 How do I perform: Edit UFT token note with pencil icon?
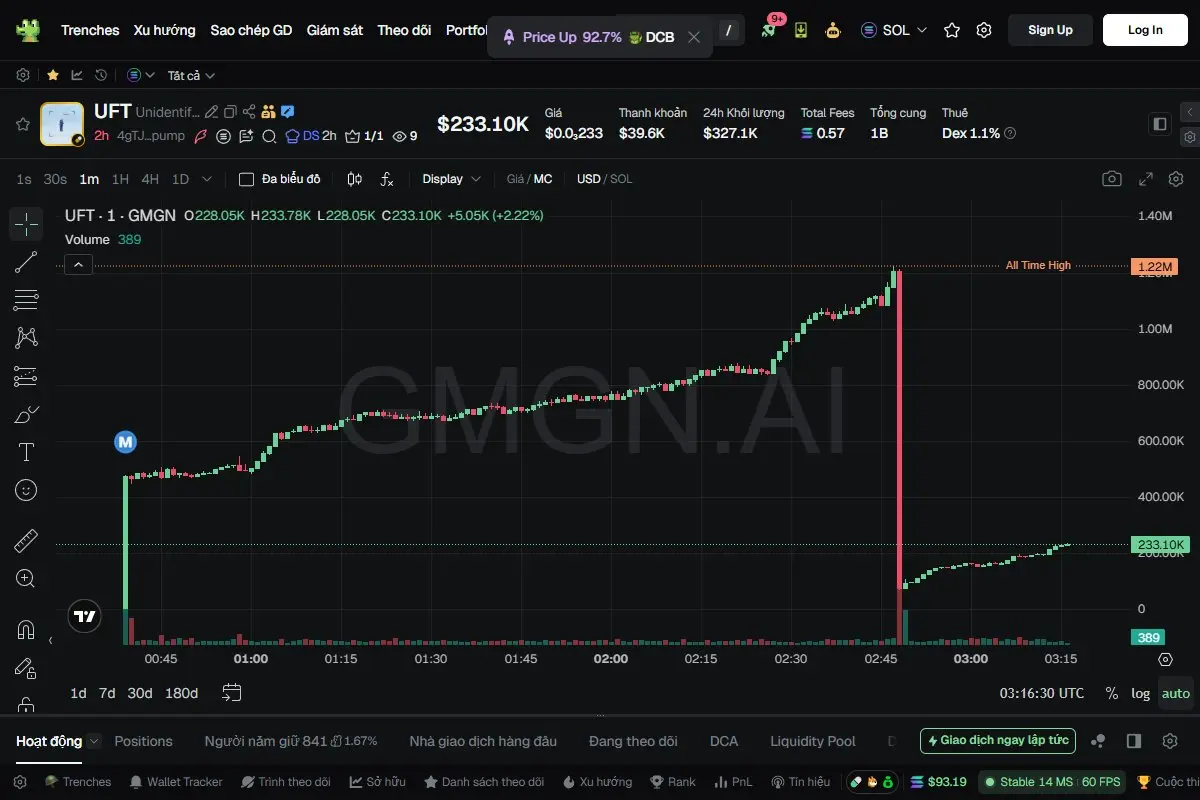[x=211, y=112]
